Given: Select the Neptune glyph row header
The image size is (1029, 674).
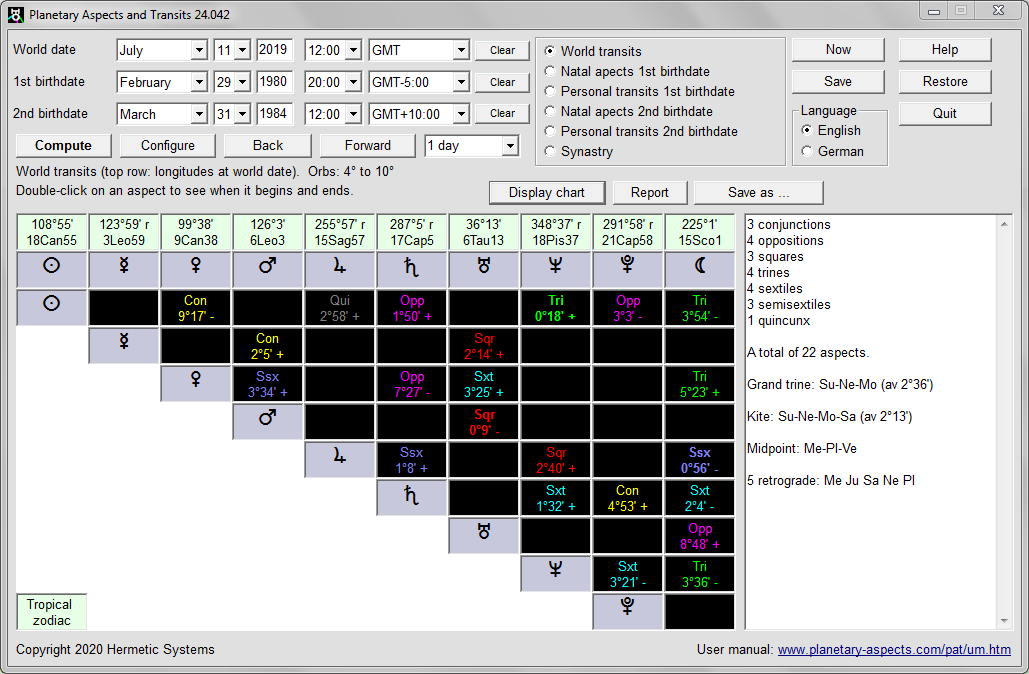Looking at the screenshot, I should [x=555, y=573].
